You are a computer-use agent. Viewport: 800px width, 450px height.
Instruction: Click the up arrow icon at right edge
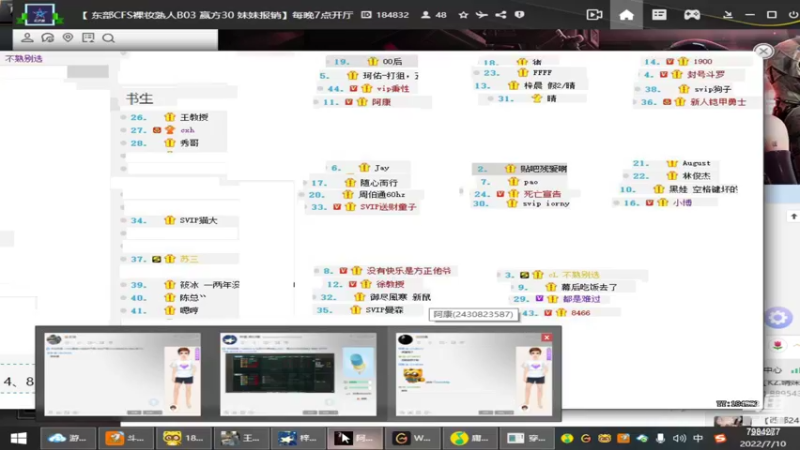coord(793,217)
